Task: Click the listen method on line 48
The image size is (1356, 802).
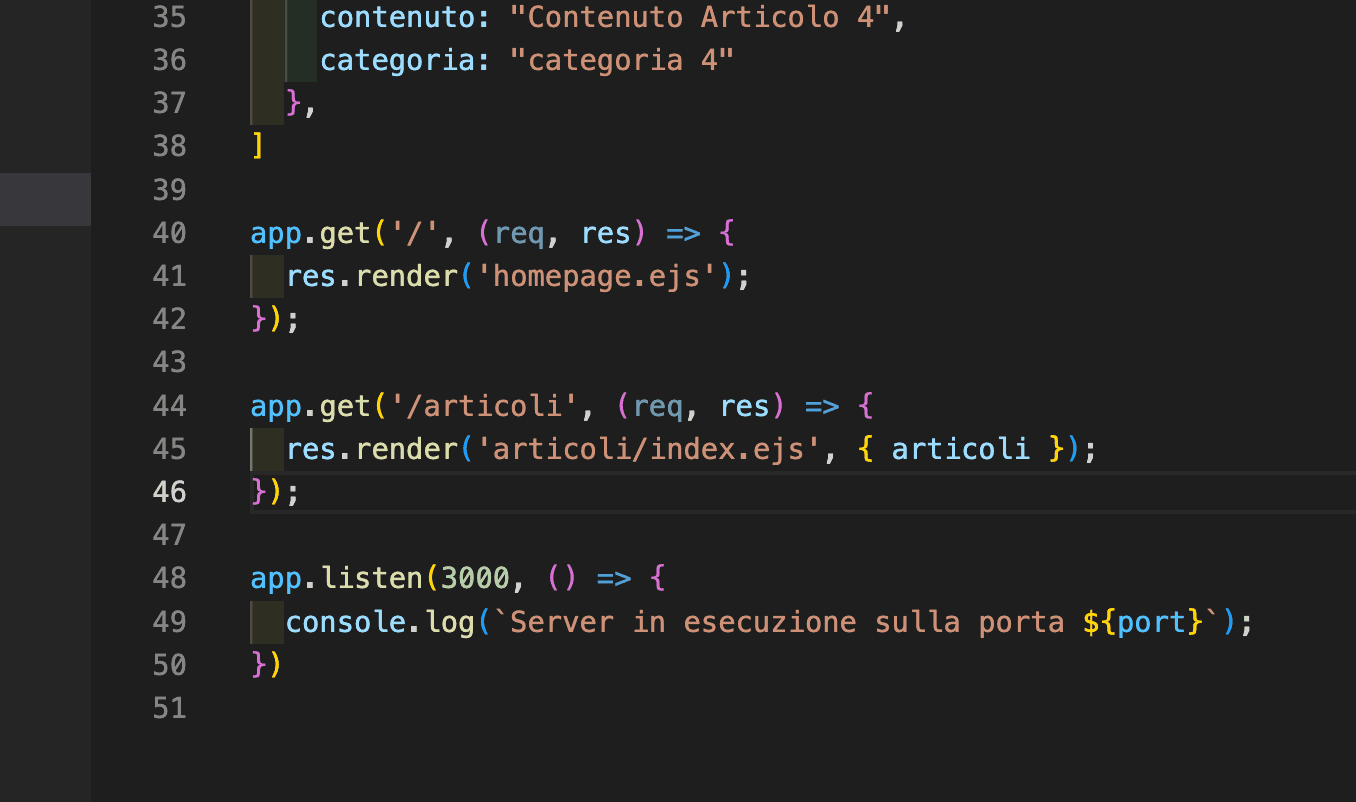Action: click(371, 578)
